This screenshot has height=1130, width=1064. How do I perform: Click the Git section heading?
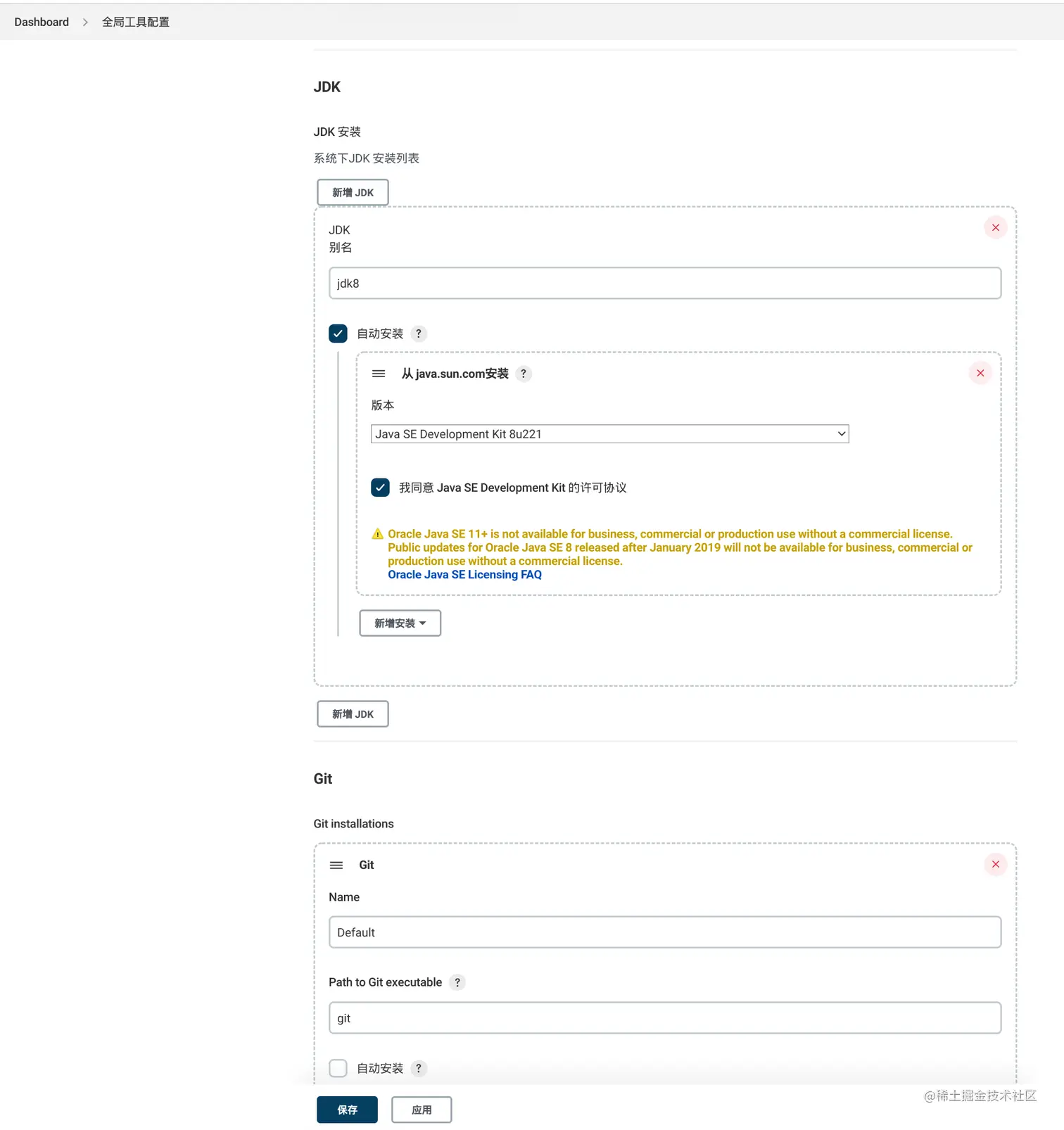coord(322,778)
